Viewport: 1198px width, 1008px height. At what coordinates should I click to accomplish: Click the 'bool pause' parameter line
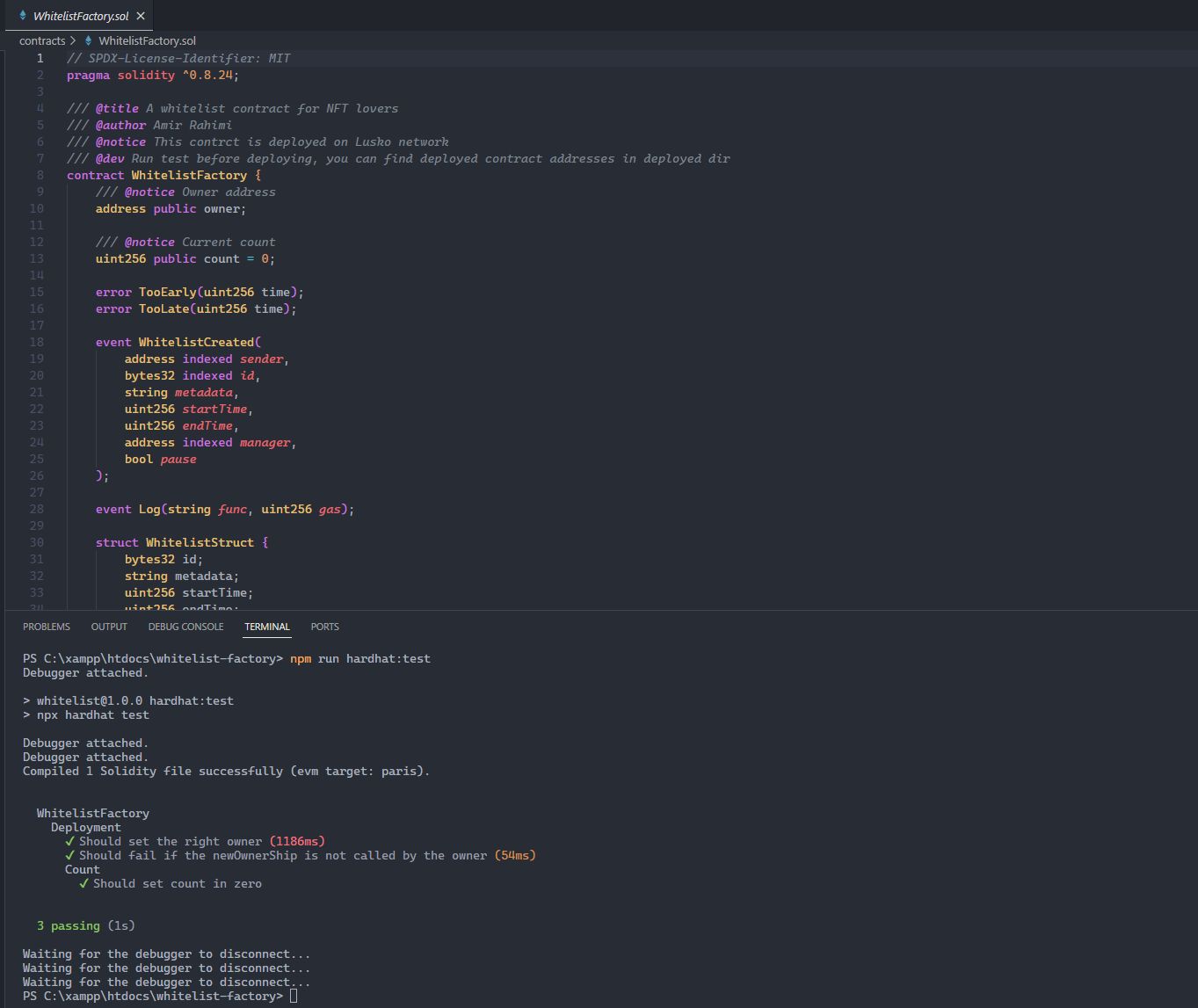[161, 459]
